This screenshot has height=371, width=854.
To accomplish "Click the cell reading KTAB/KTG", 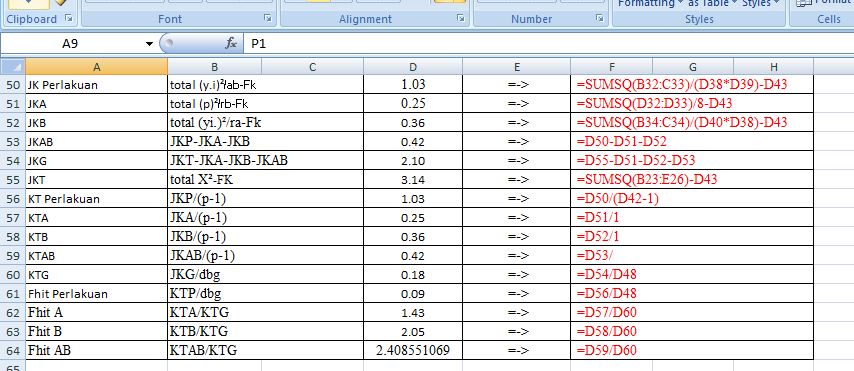I will [265, 350].
